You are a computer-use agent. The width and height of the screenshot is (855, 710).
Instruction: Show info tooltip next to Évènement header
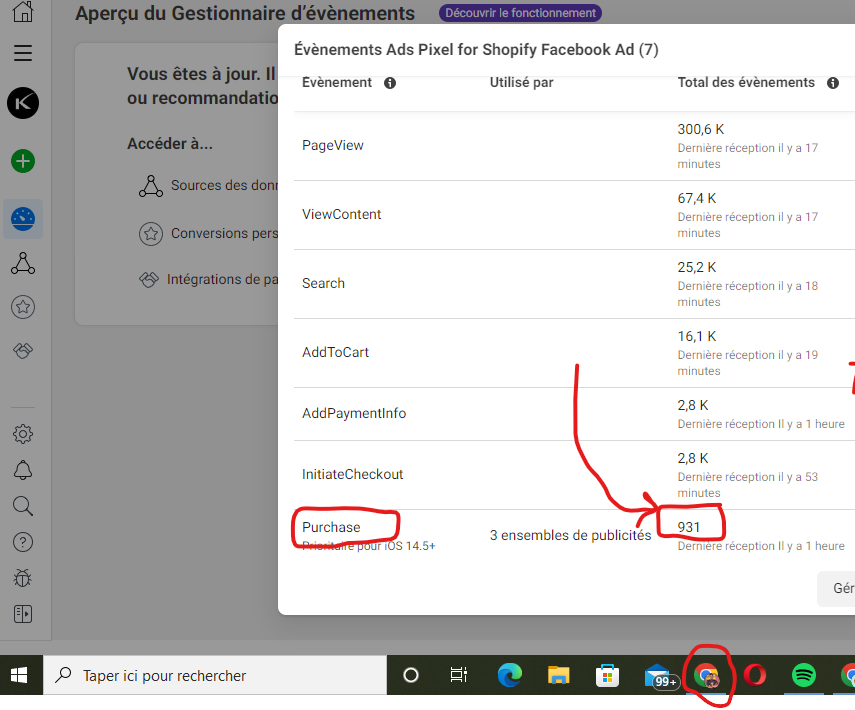(x=390, y=83)
